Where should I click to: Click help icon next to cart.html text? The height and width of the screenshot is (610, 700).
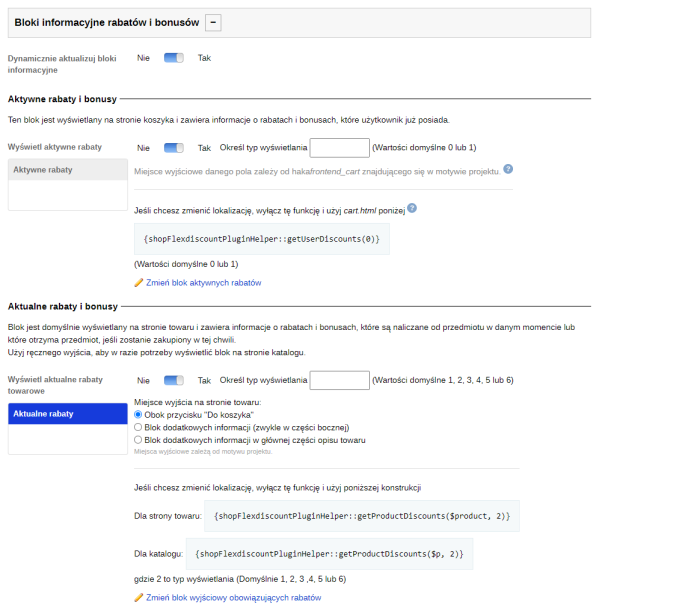[x=412, y=209]
